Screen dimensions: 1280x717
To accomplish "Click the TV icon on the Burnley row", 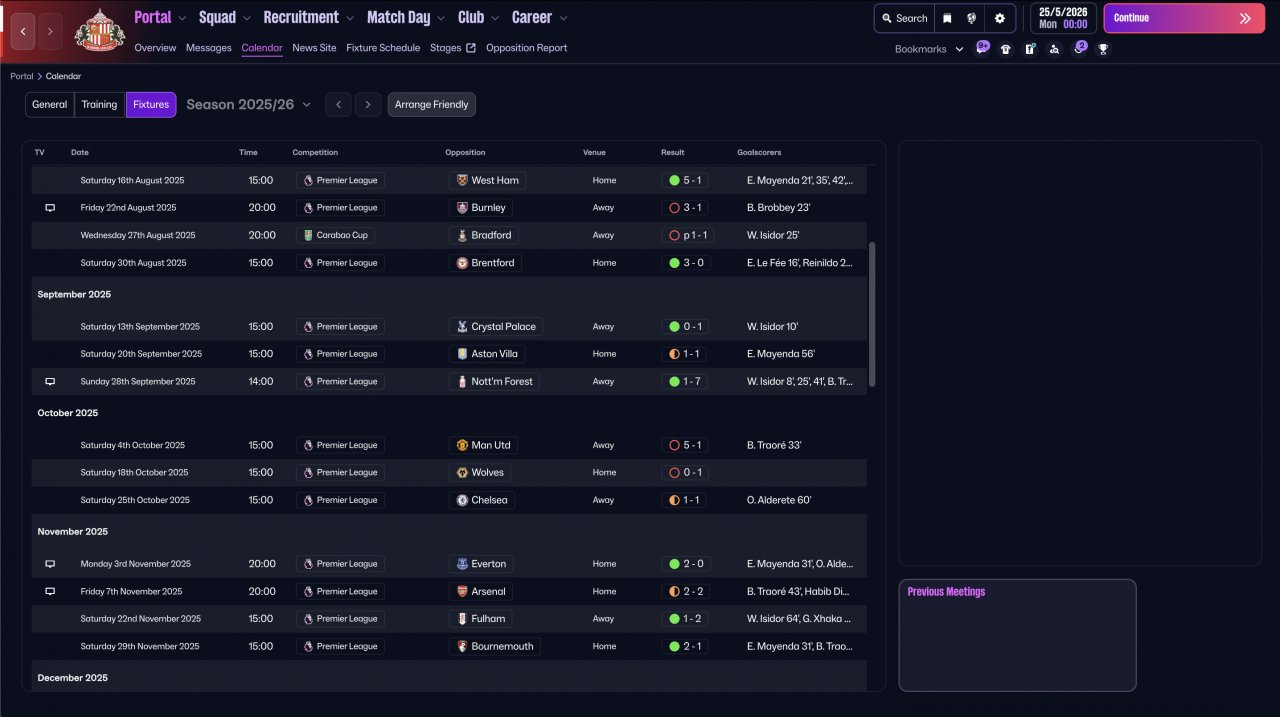I will 50,208.
